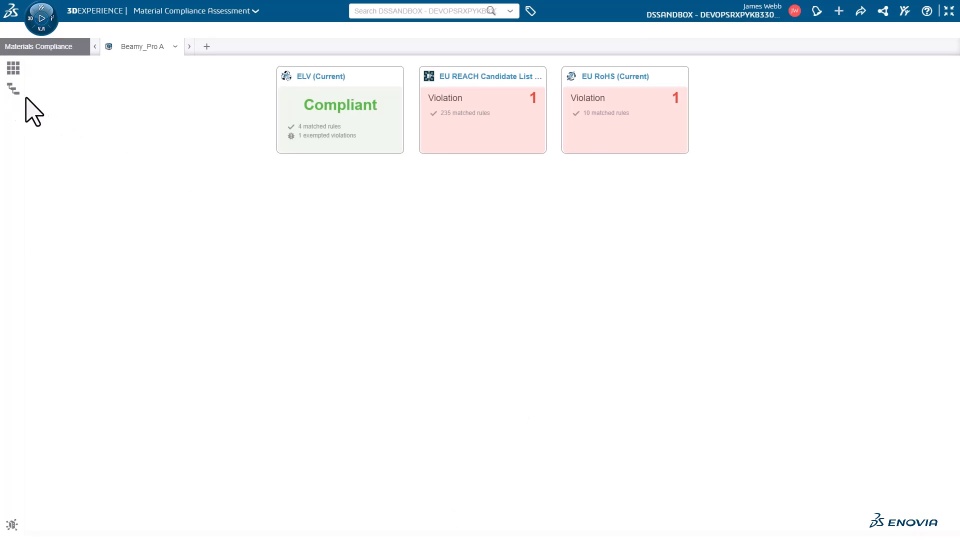Click the next tab chevron
This screenshot has width=960, height=540.
tap(189, 47)
